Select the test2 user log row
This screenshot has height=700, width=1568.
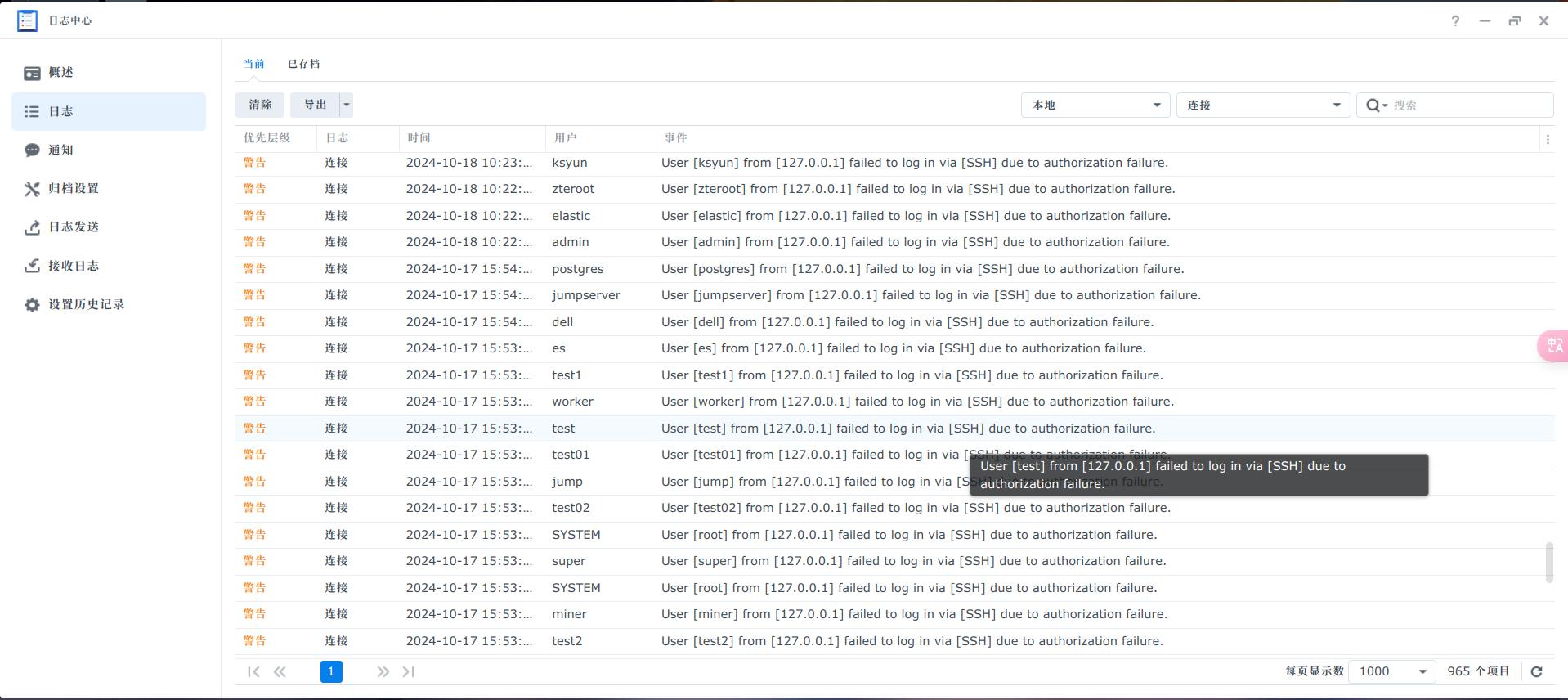[x=894, y=641]
